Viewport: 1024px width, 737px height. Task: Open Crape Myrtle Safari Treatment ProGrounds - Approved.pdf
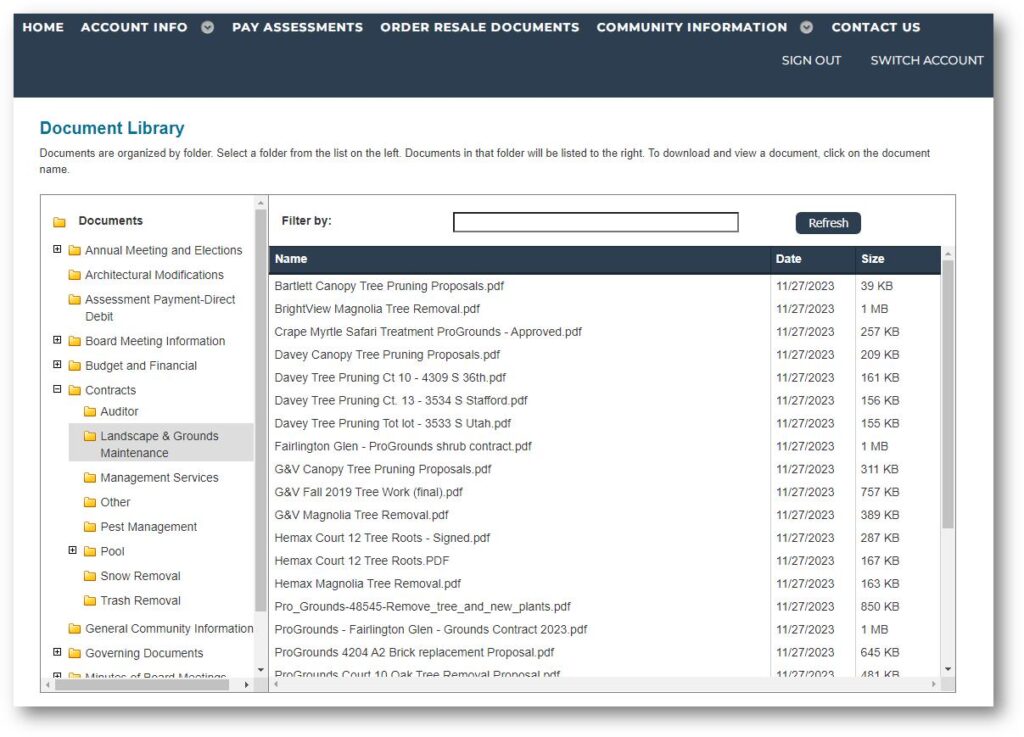(x=428, y=332)
